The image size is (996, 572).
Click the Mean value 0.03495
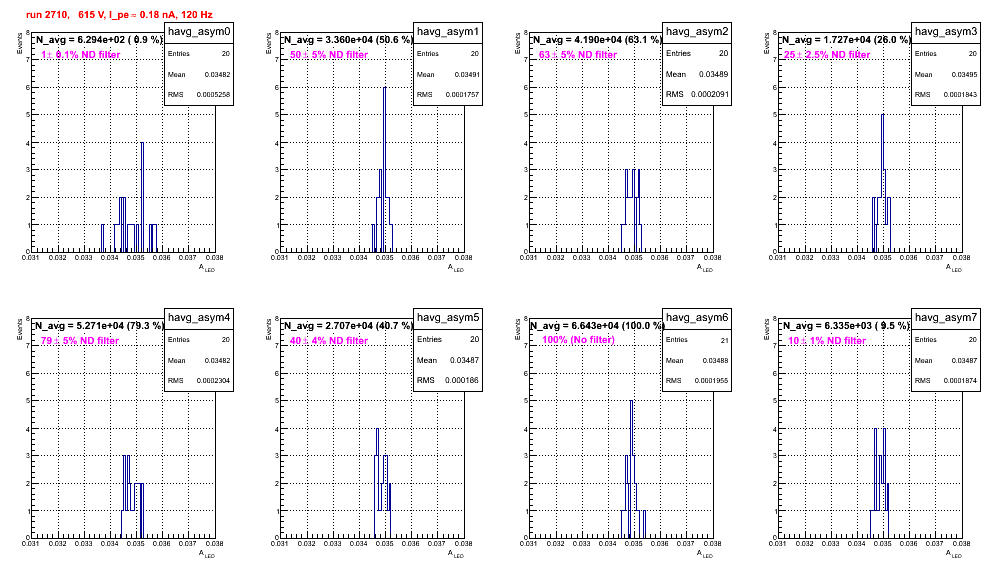[964, 74]
